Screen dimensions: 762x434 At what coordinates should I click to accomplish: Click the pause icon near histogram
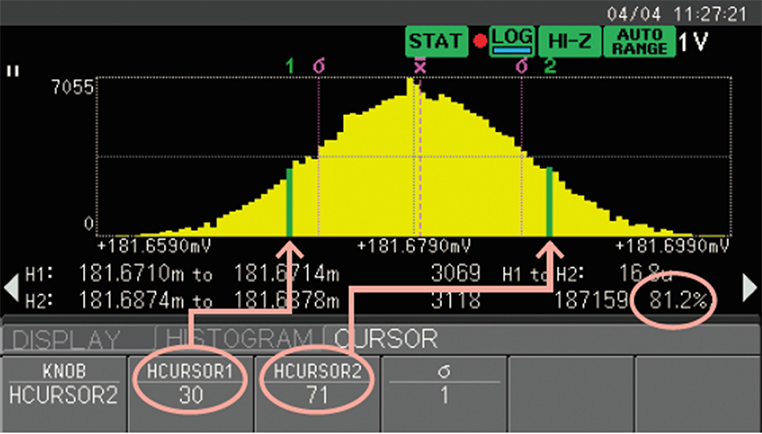point(13,71)
